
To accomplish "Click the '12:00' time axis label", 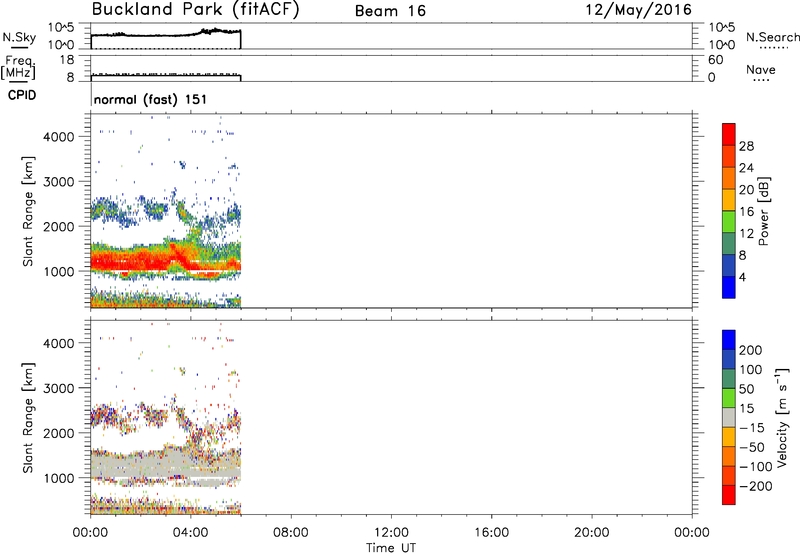I will pyautogui.click(x=391, y=533).
